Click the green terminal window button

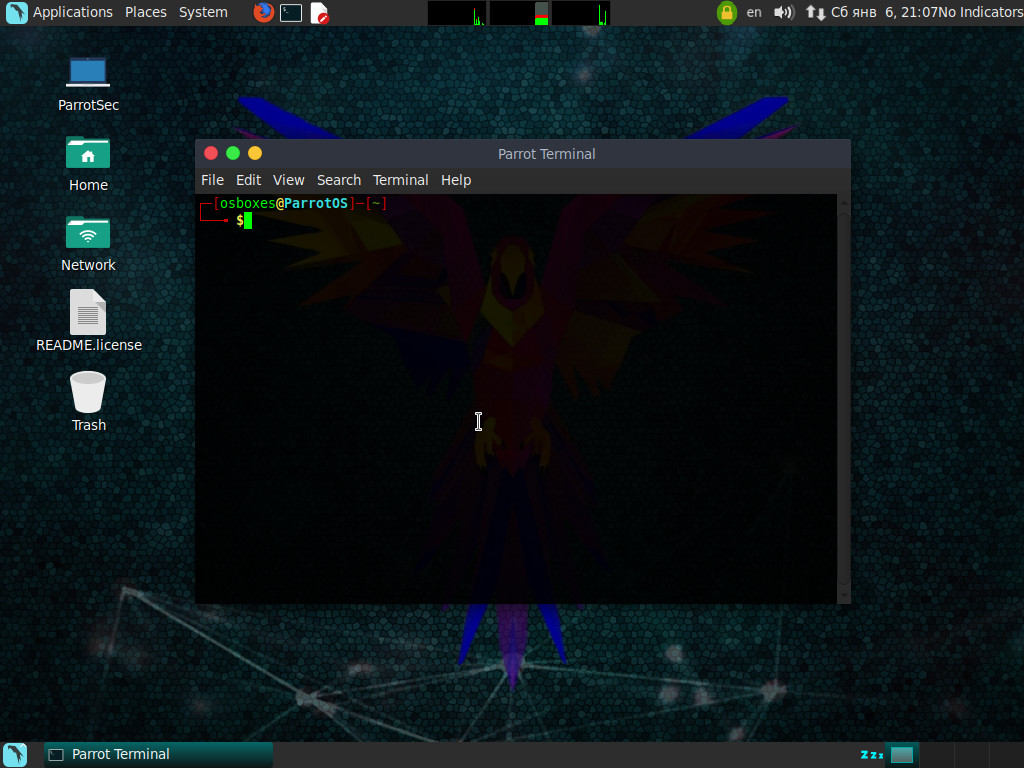(233, 153)
